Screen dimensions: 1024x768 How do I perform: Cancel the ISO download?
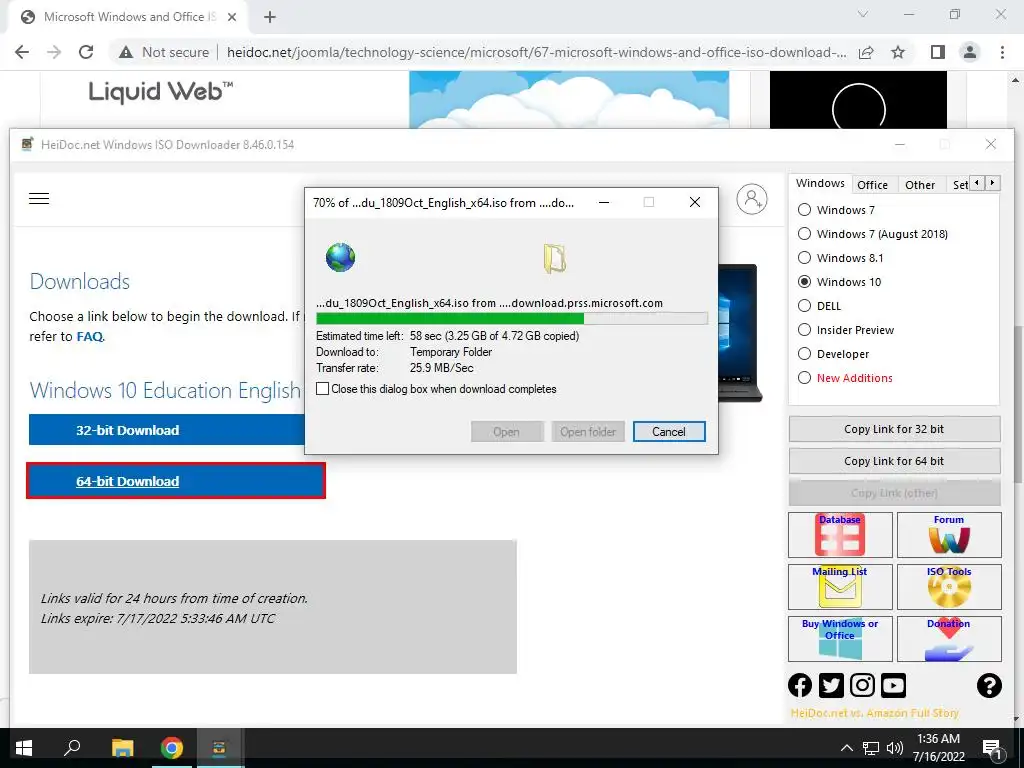(x=669, y=432)
